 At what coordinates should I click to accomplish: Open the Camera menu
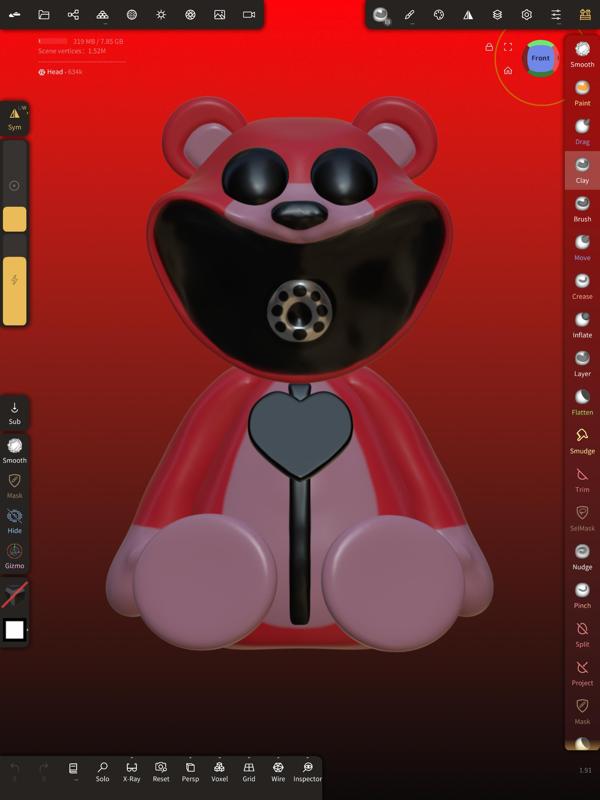click(249, 14)
